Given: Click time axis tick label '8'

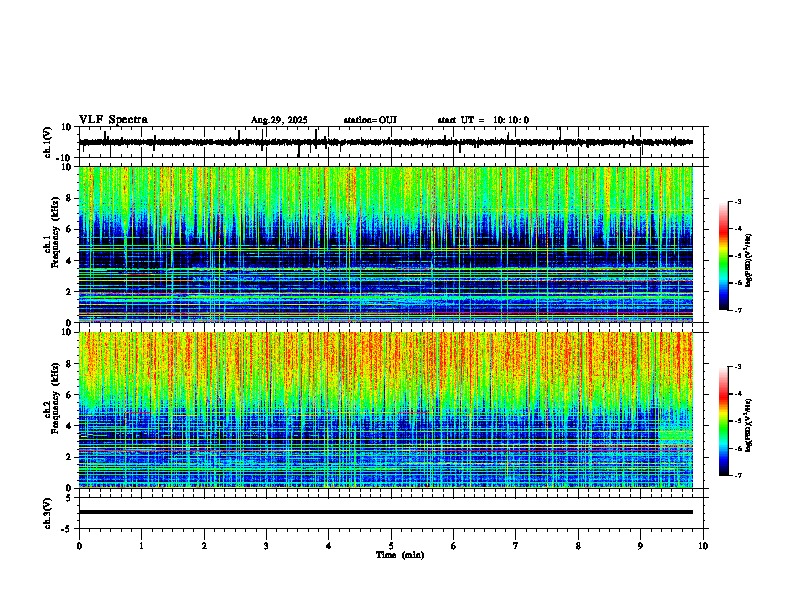Looking at the screenshot, I should [578, 546].
